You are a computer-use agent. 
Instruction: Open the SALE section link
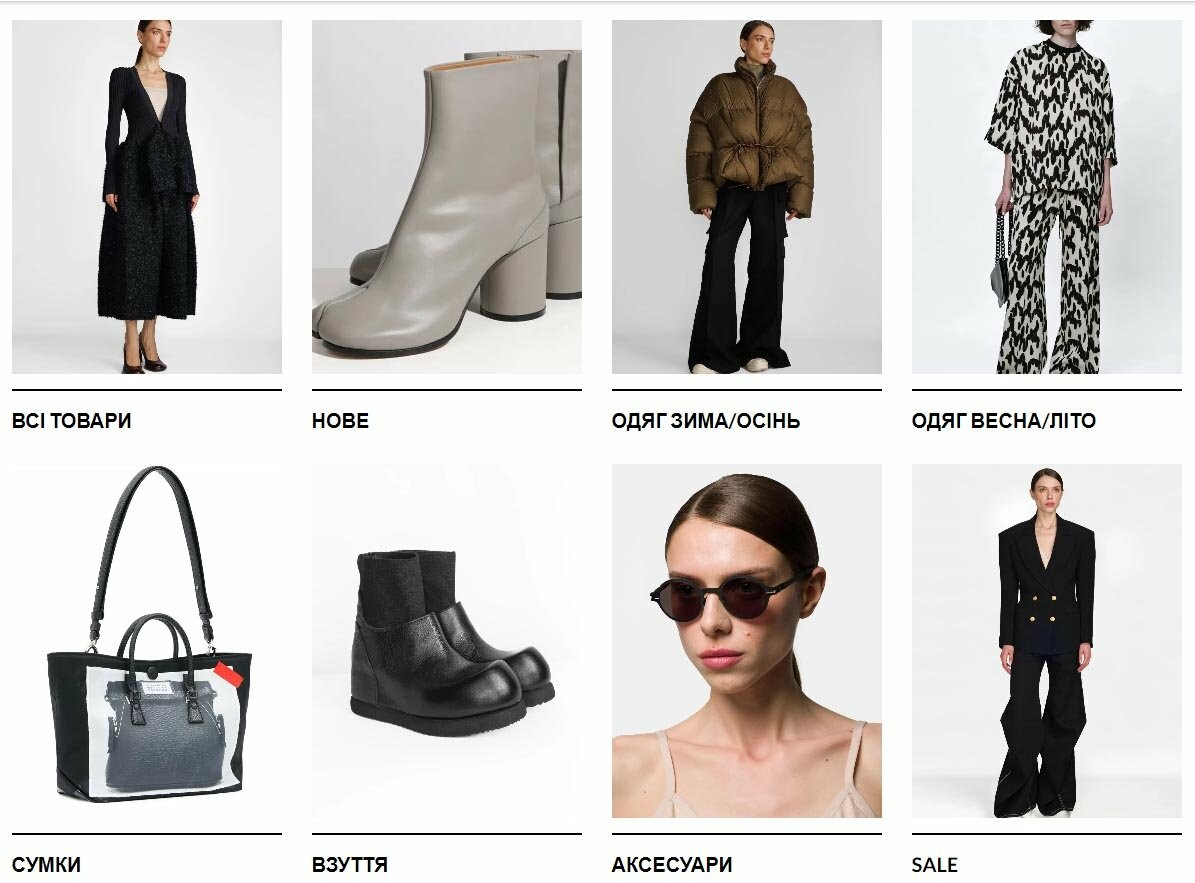934,865
